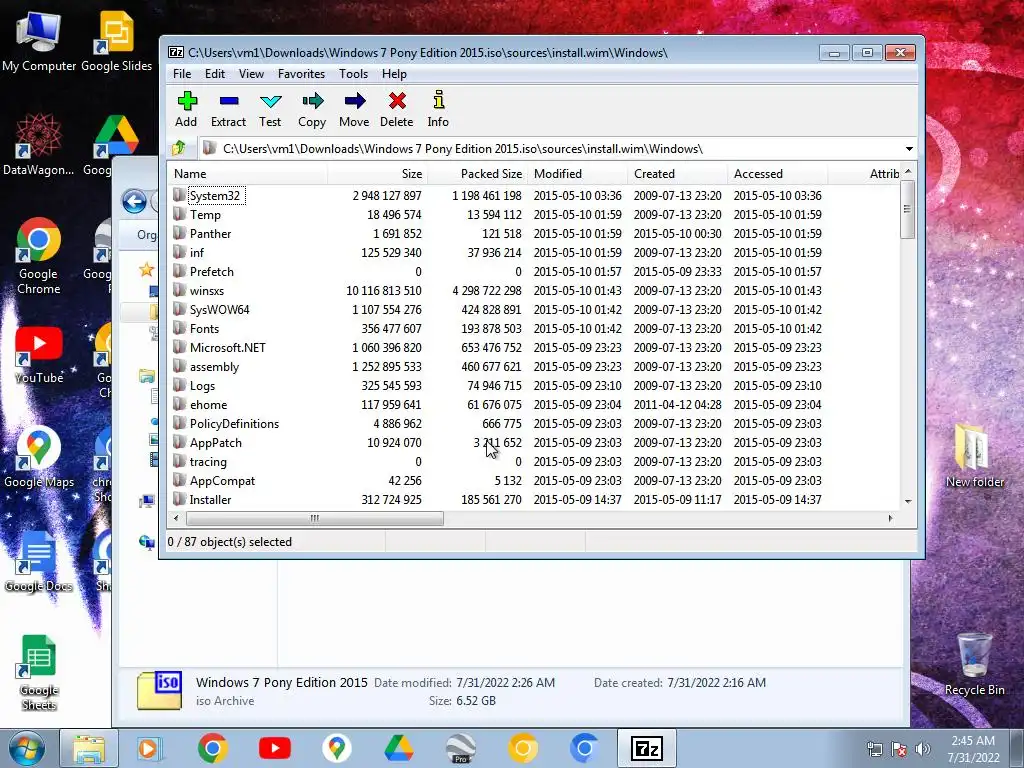Open DataWagon desktop shortcut
Screen dimensions: 1024x768
tap(39, 144)
